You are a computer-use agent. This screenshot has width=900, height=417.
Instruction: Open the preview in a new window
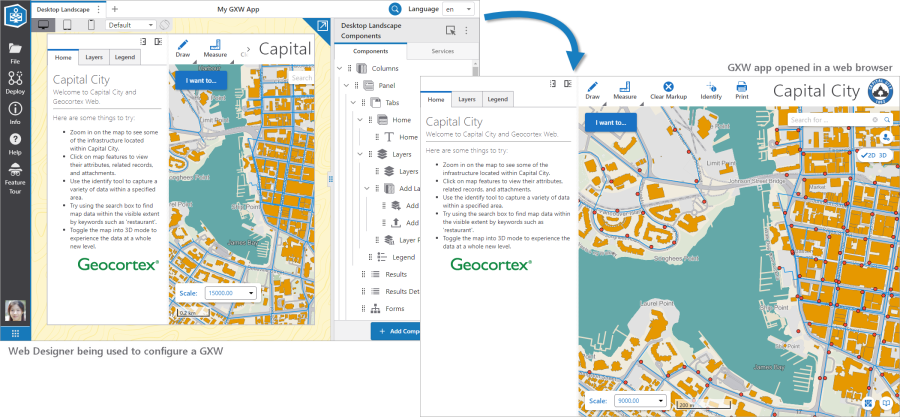pyautogui.click(x=323, y=26)
